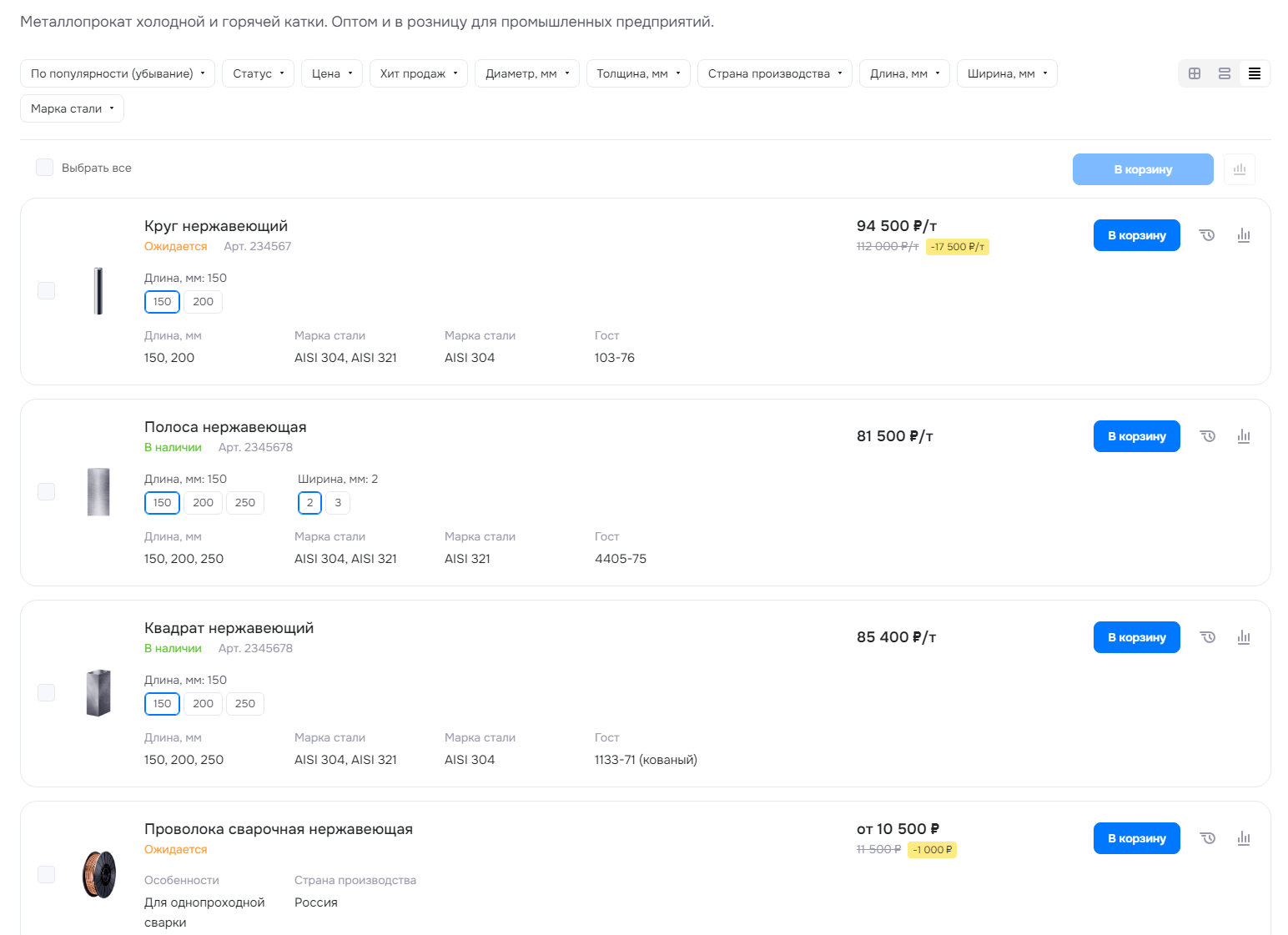Add Проволока сварочная нержавеющая to cart
The image size is (1288, 935).
1137,838
